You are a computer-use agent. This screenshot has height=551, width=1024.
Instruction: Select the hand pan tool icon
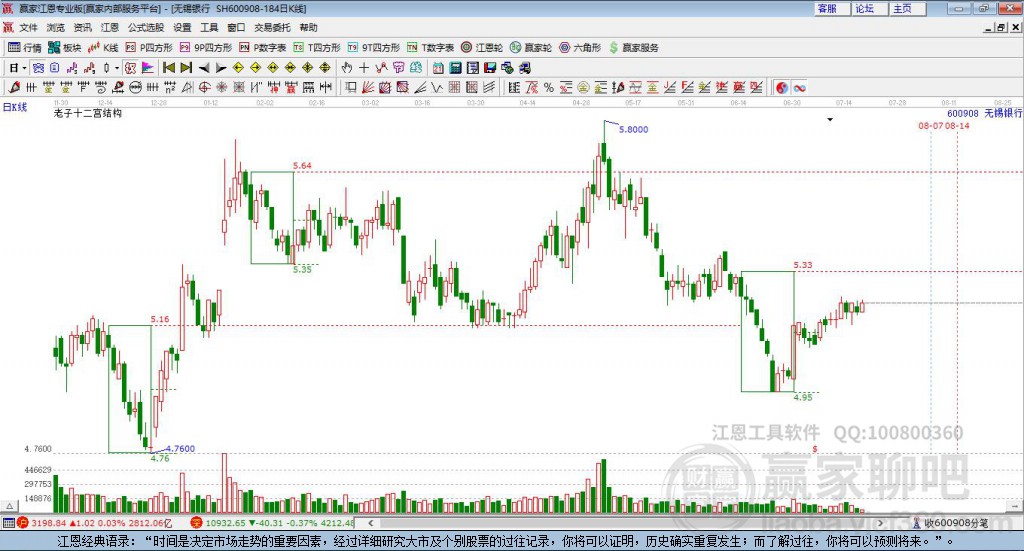pos(346,68)
